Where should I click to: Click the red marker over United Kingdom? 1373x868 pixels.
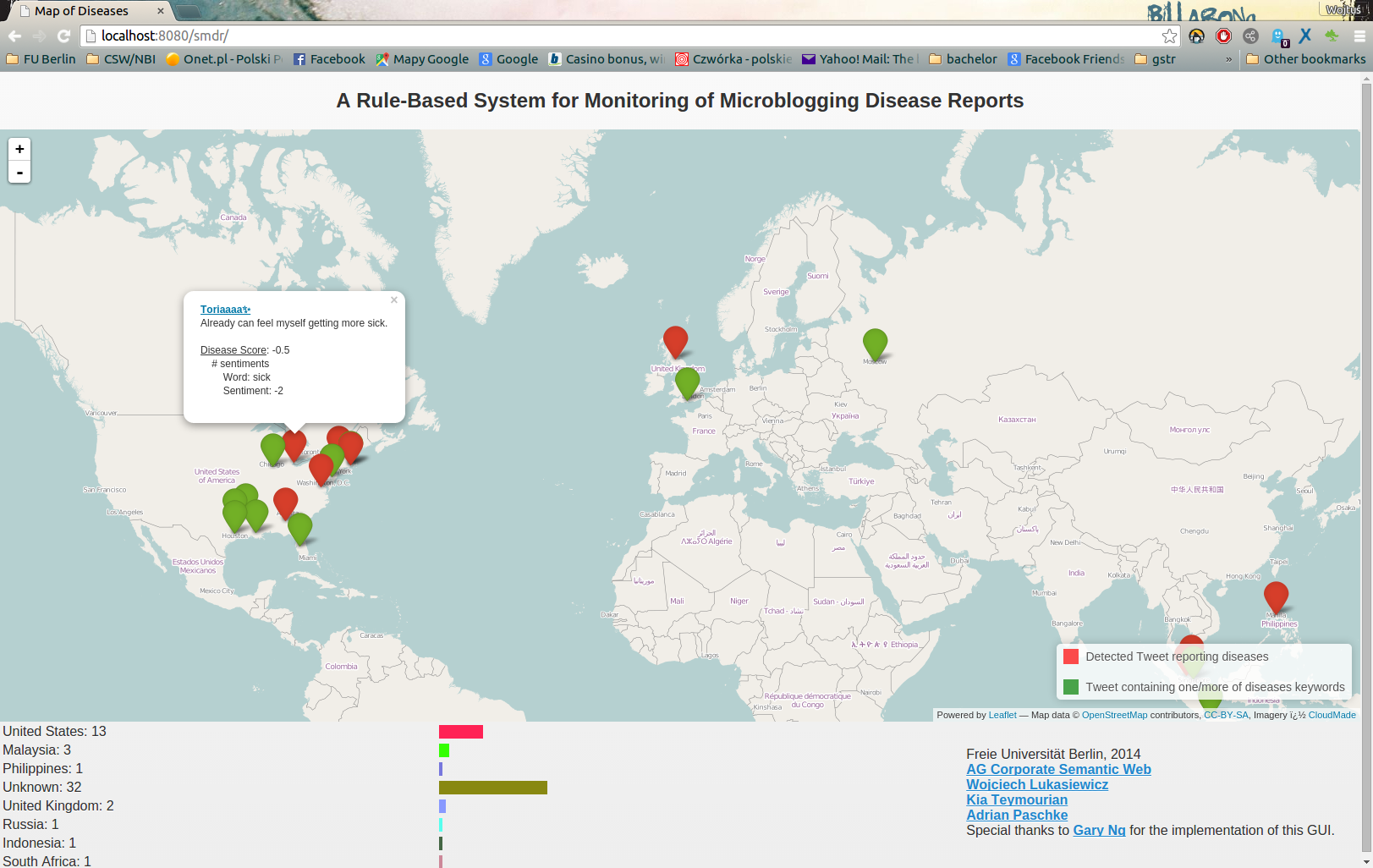675,340
